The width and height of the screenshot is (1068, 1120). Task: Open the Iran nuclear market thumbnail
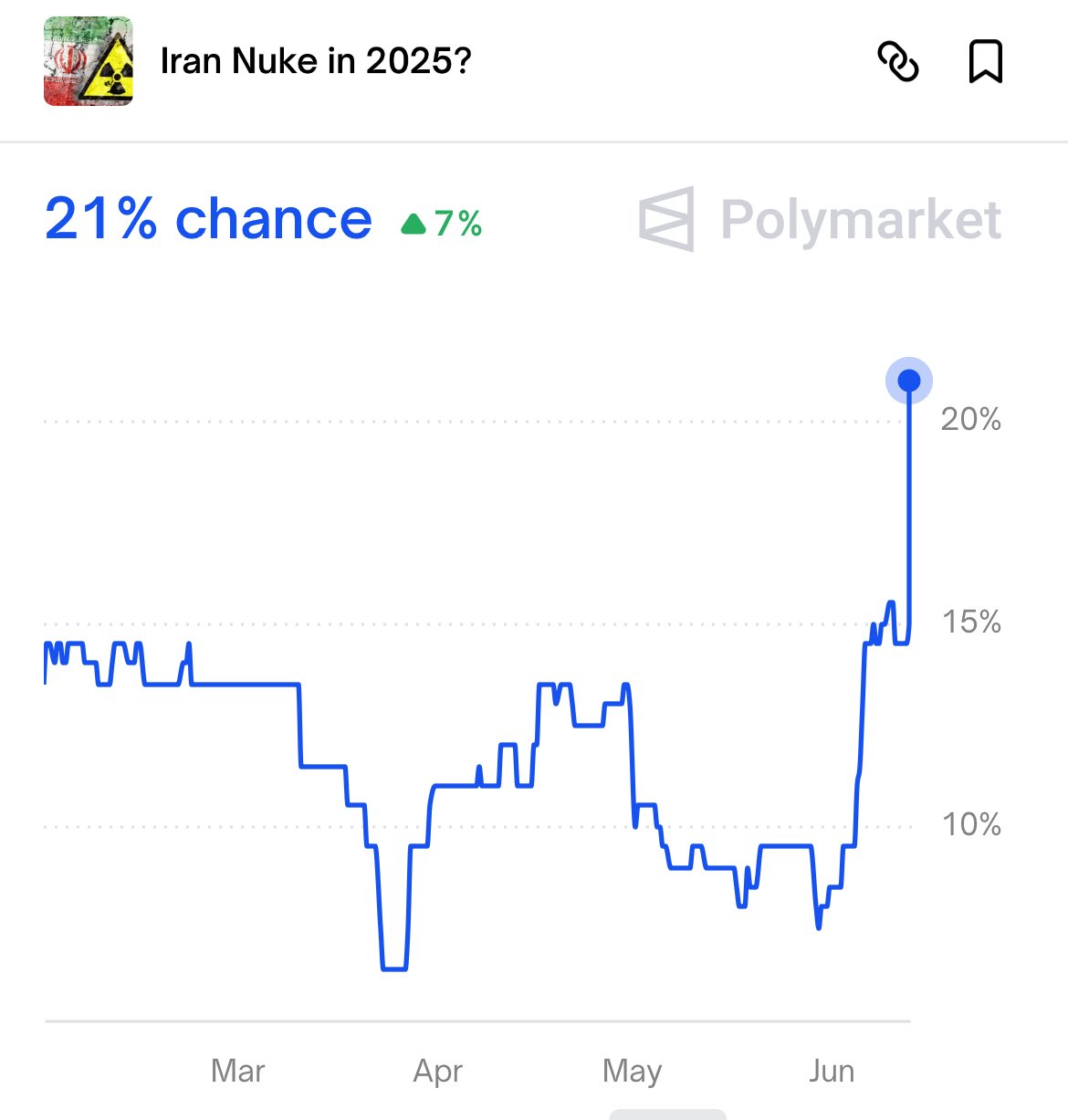click(x=89, y=61)
